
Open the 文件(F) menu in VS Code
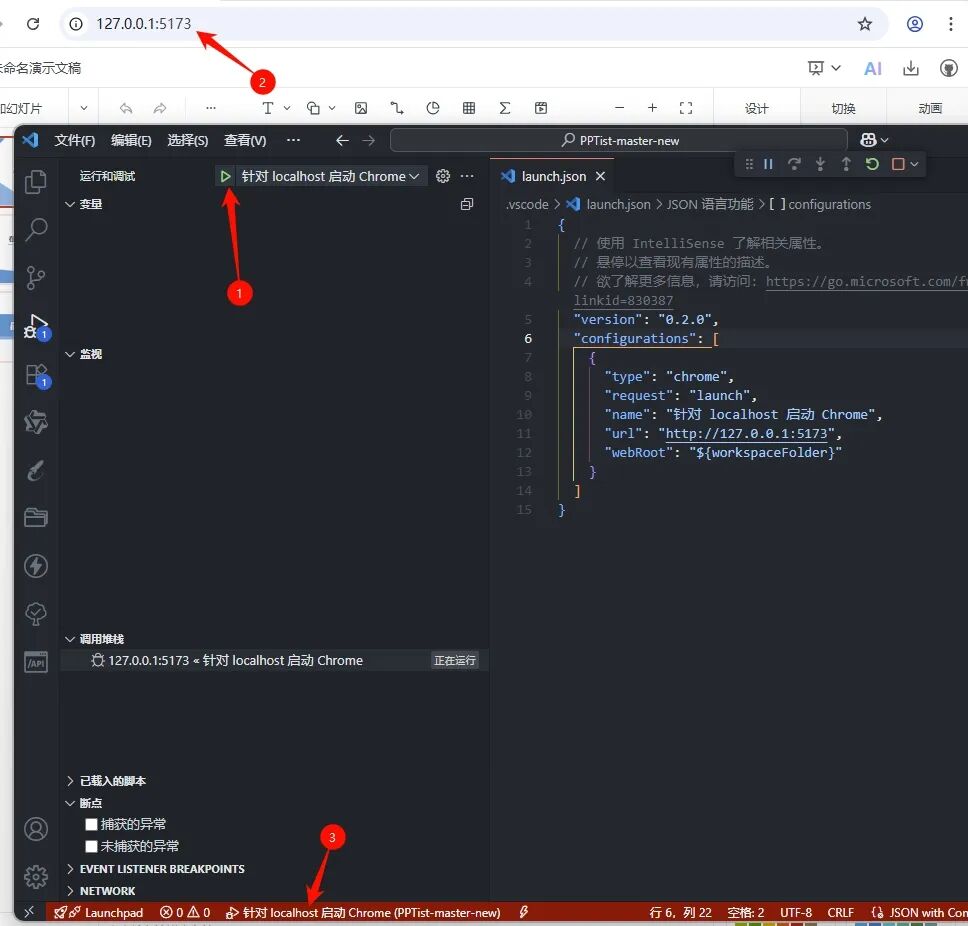(75, 141)
